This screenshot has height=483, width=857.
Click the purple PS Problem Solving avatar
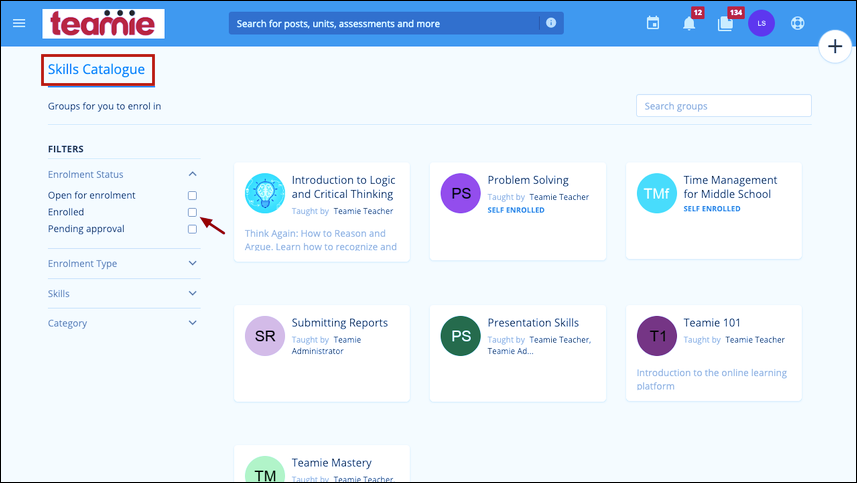coord(461,193)
